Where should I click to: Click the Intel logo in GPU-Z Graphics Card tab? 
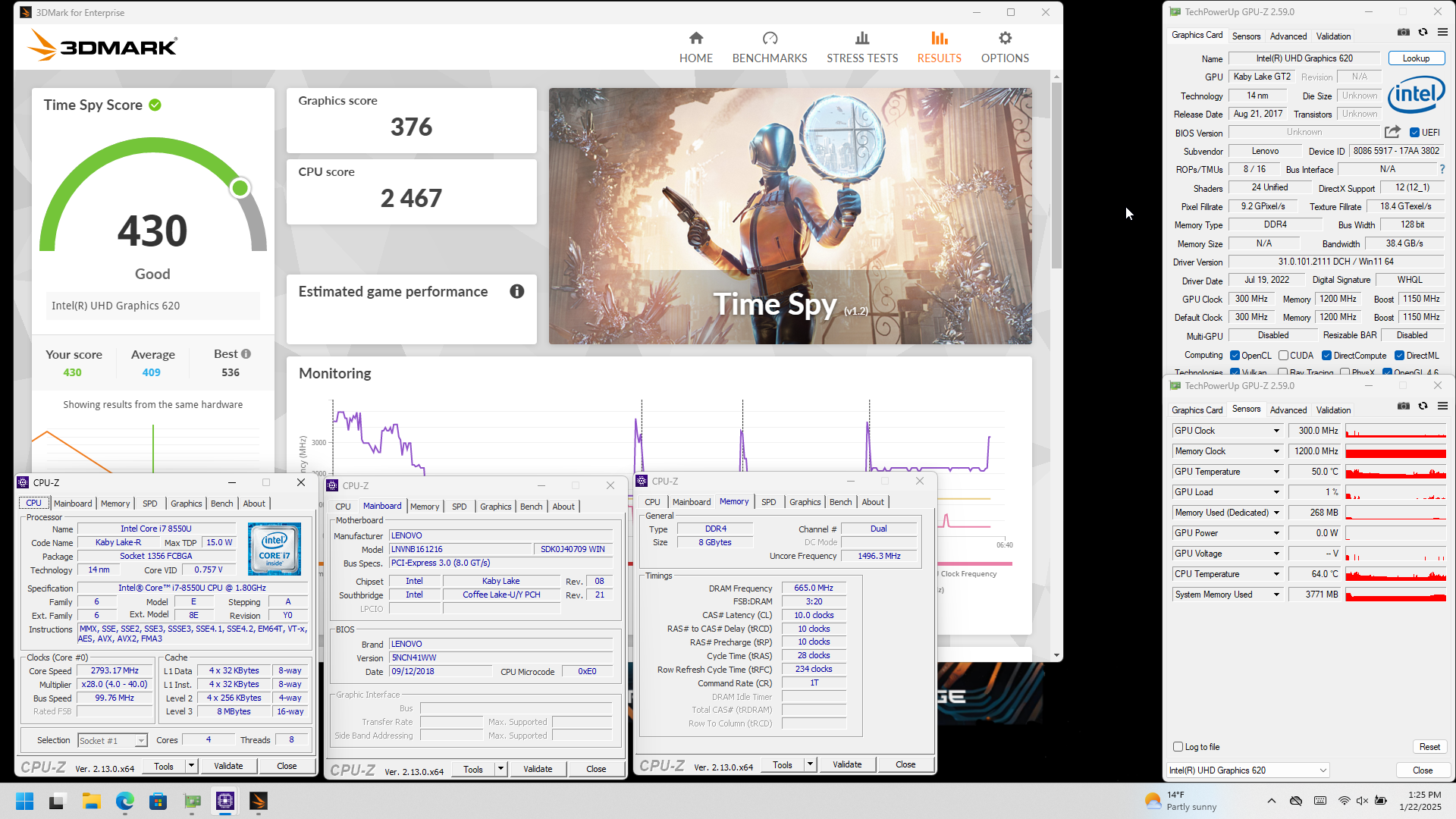tap(1416, 95)
